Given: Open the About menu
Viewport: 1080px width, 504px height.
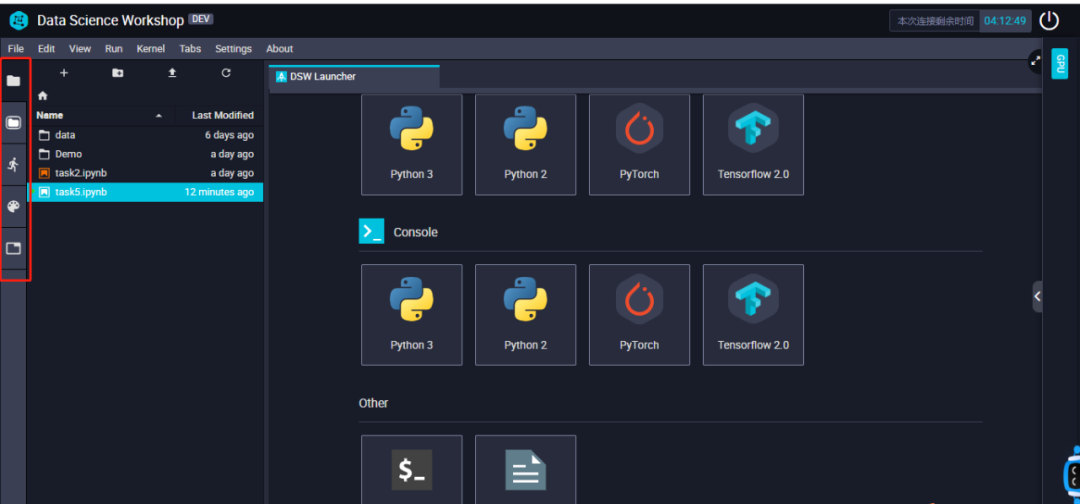Looking at the screenshot, I should coord(280,49).
